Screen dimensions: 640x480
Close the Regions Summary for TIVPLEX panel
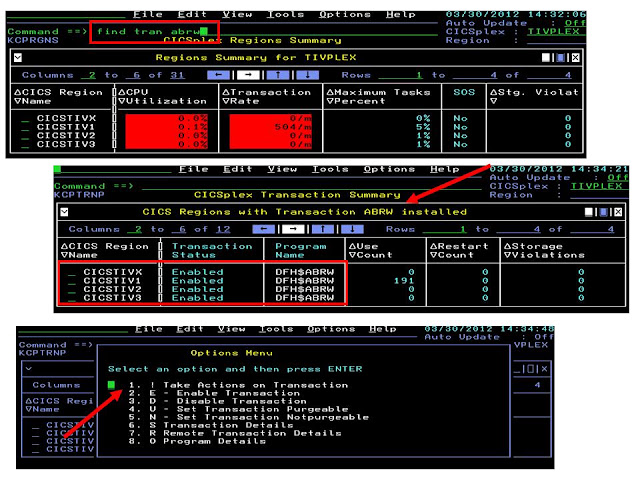[x=576, y=58]
